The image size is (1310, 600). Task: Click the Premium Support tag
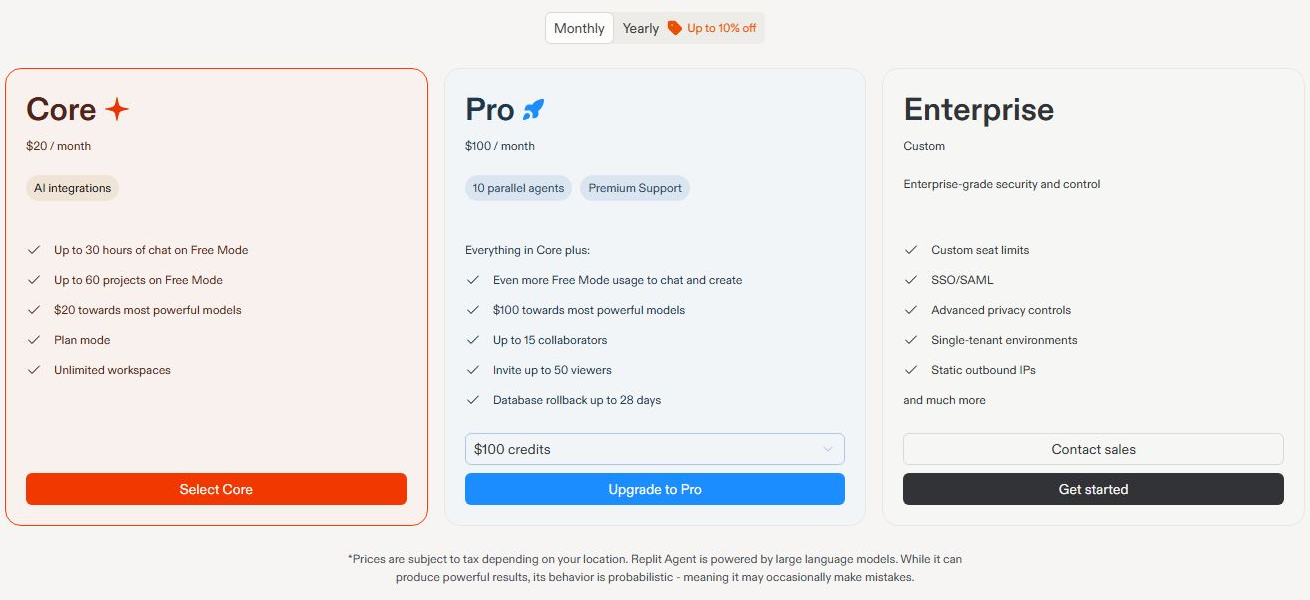tap(635, 188)
